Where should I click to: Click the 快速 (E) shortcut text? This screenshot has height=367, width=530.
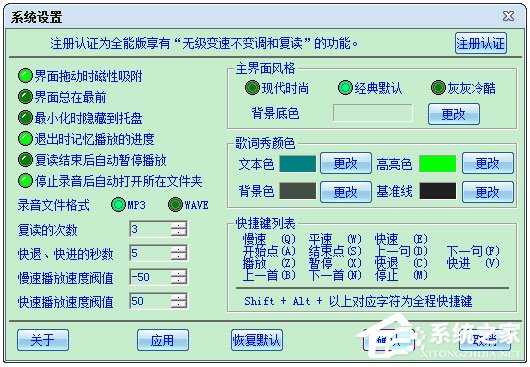401,239
